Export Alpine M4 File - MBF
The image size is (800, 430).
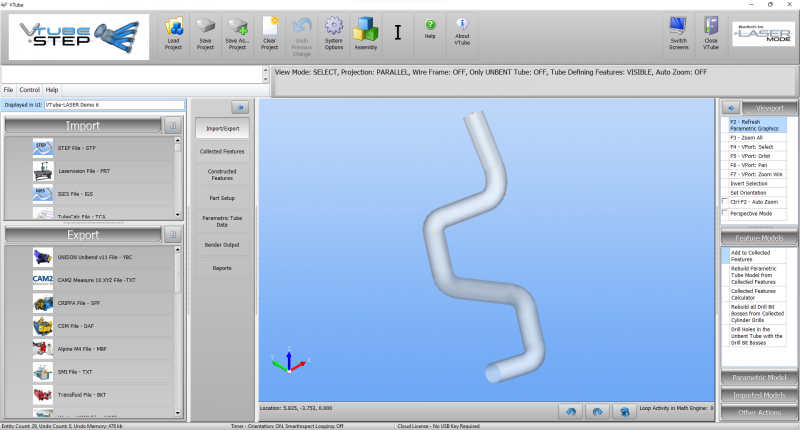(90, 349)
